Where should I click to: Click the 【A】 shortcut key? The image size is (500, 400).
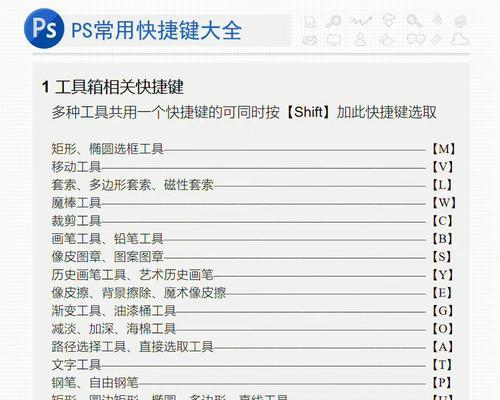[x=442, y=347]
